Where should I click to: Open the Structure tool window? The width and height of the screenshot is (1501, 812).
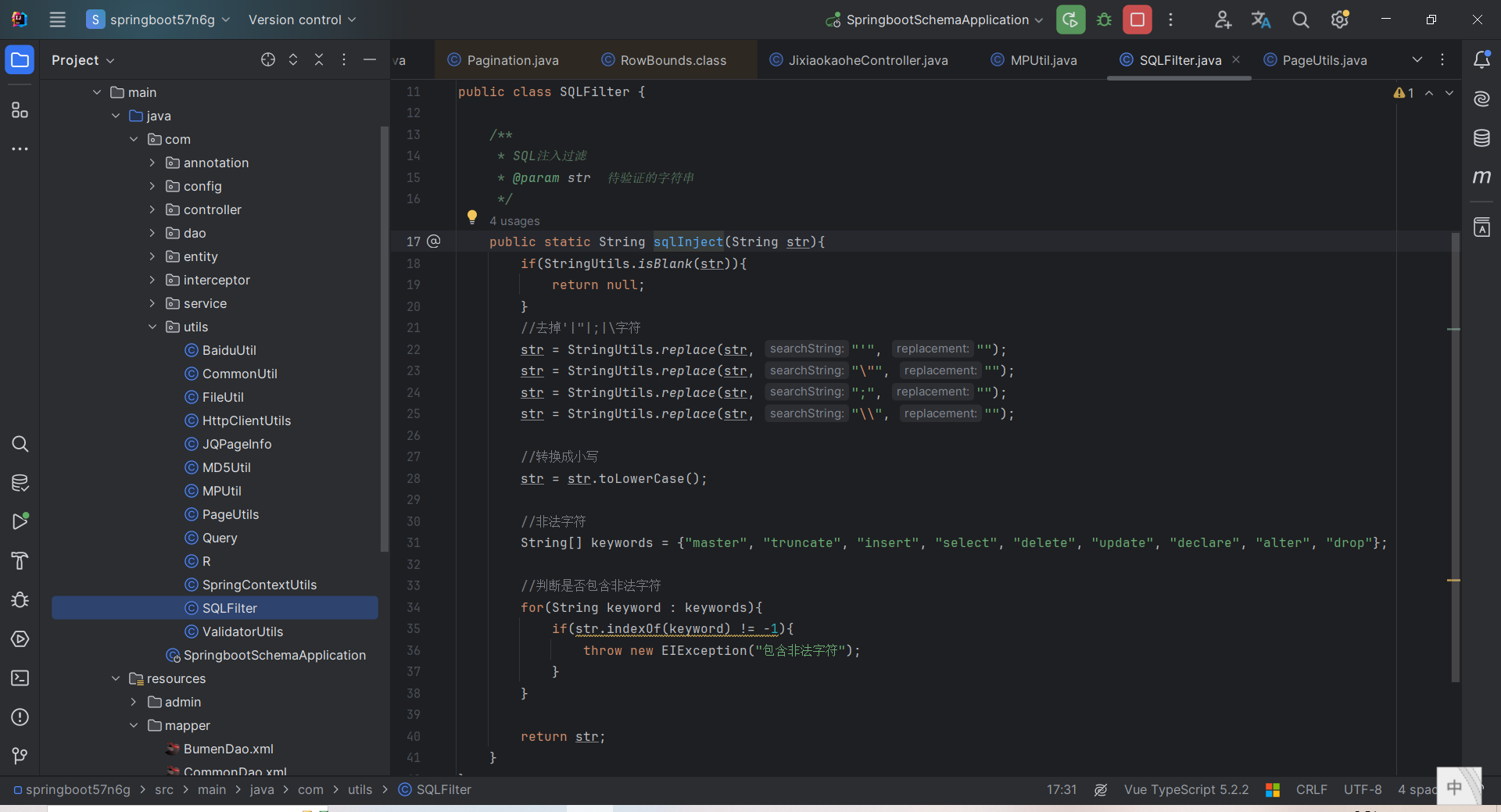click(20, 110)
